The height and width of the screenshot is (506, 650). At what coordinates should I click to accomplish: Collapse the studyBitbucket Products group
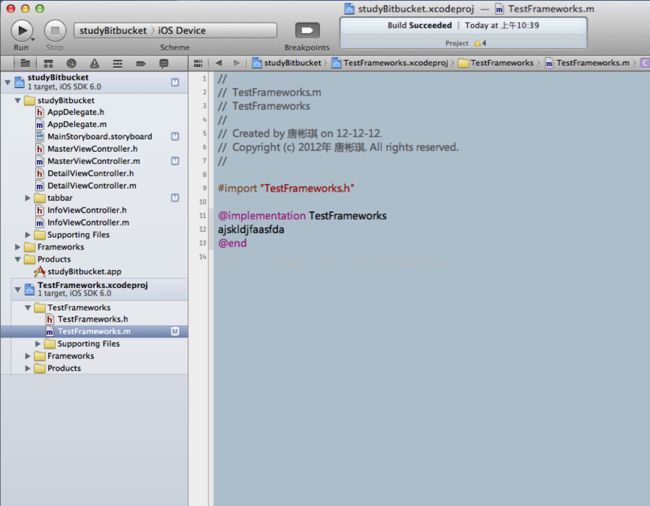(18, 259)
